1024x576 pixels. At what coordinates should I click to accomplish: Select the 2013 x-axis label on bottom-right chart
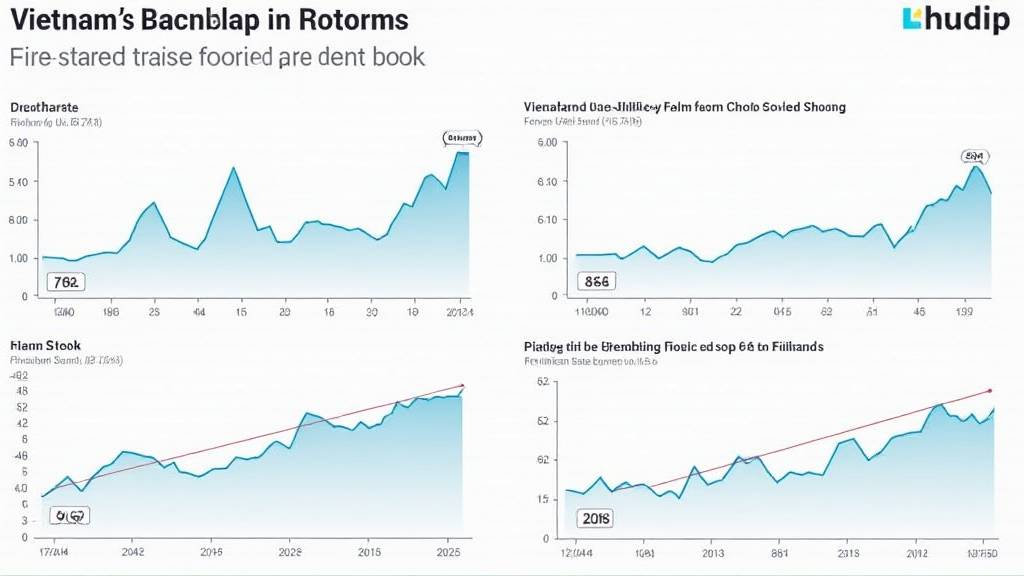click(711, 551)
